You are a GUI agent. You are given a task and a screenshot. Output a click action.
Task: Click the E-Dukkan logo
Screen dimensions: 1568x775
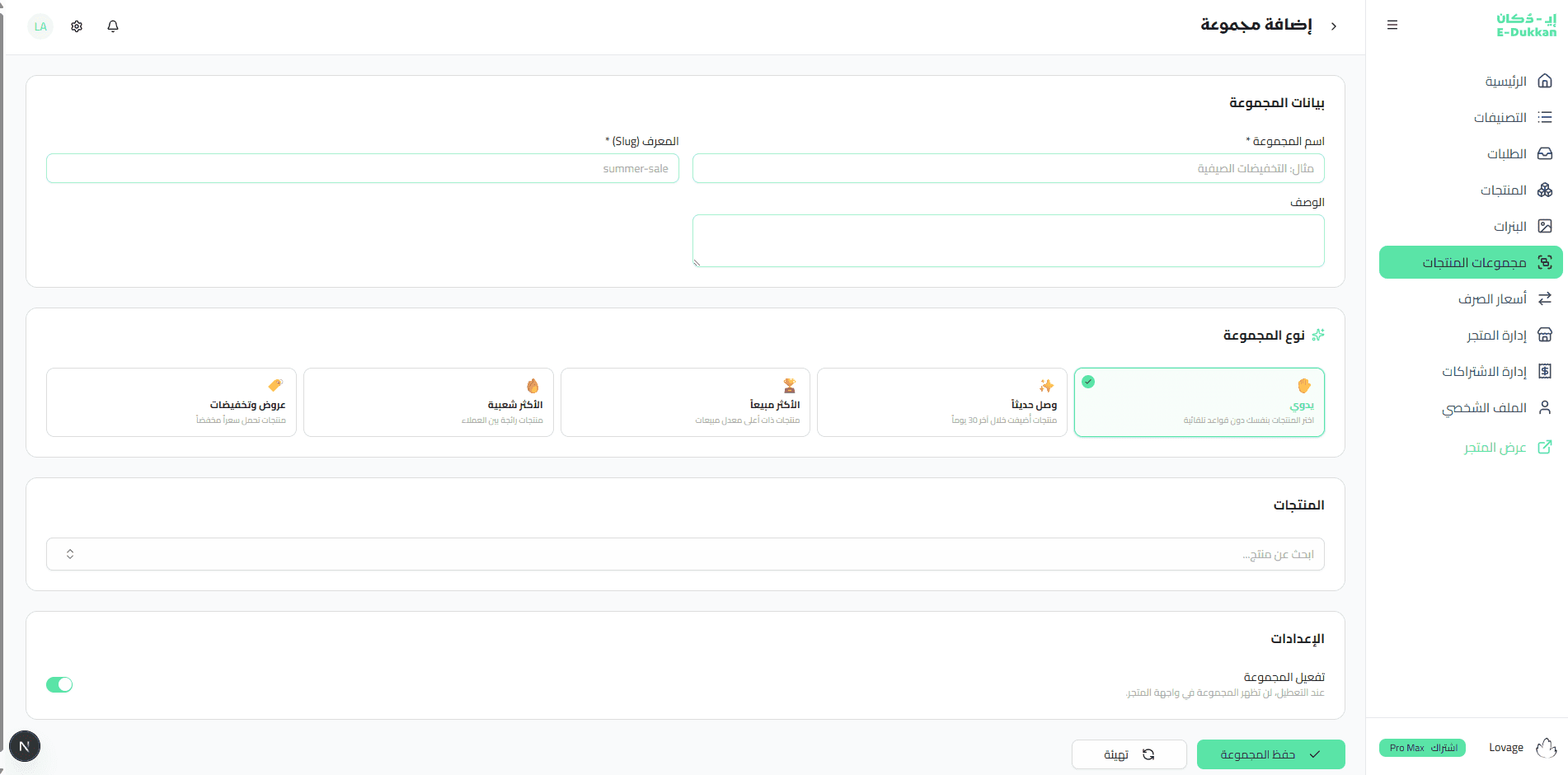[x=1526, y=26]
